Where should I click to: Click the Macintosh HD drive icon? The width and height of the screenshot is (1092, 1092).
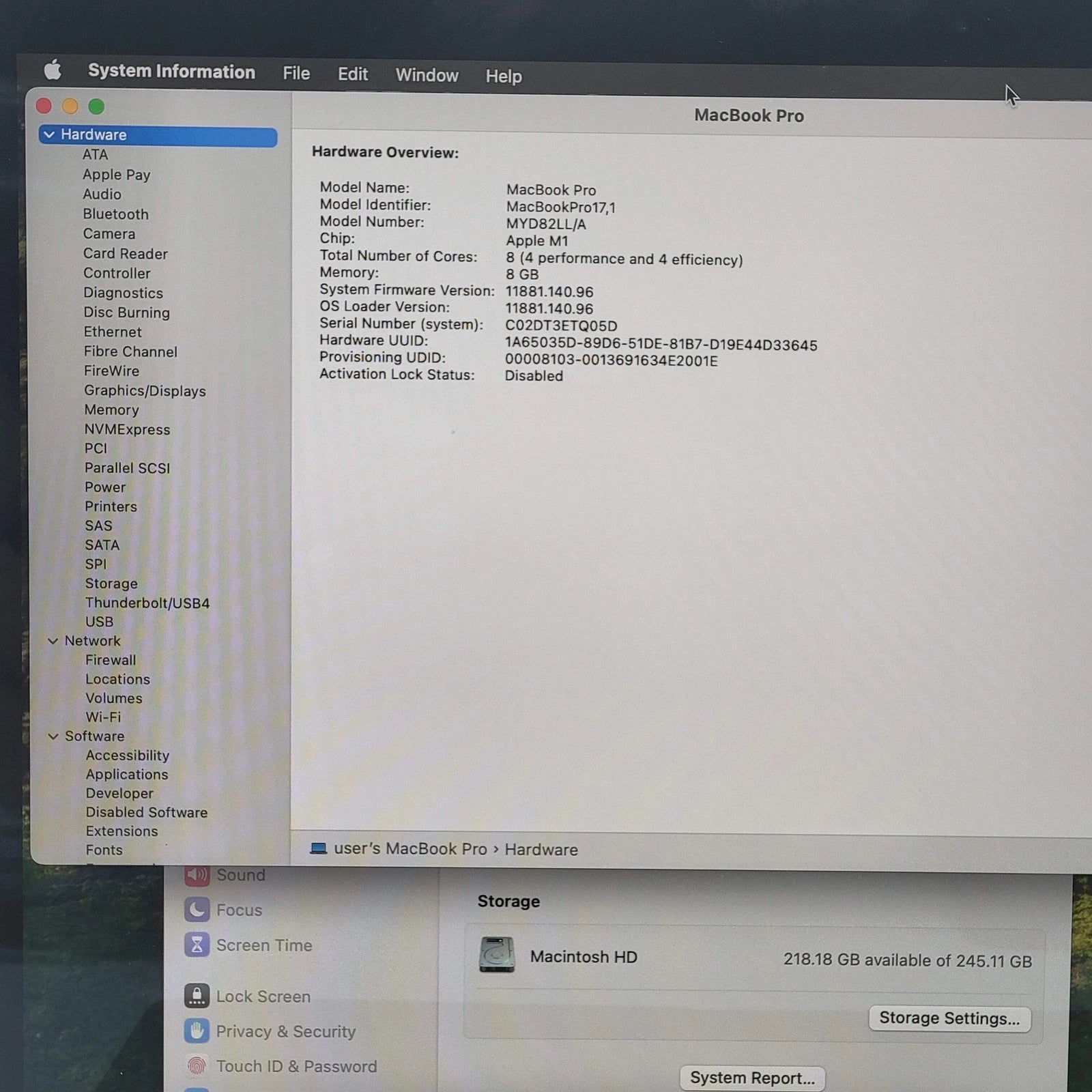tap(497, 955)
